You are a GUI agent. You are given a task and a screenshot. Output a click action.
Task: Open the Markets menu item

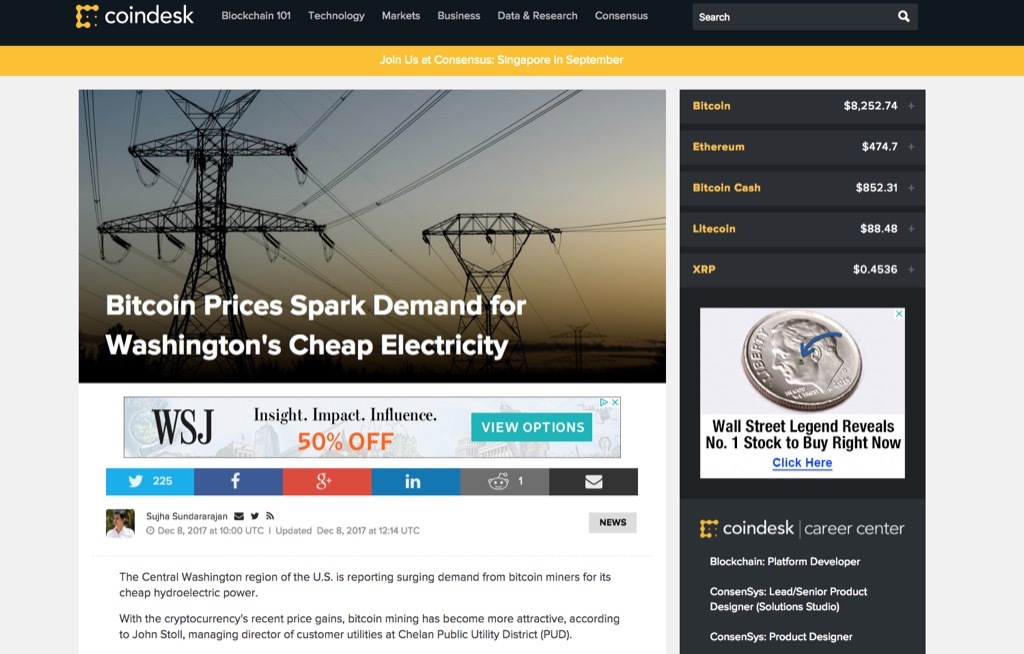(400, 16)
